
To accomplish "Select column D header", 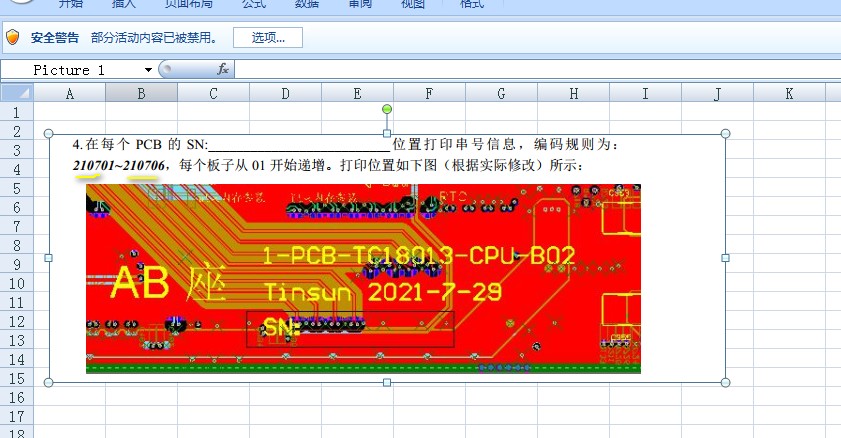I will click(x=285, y=93).
